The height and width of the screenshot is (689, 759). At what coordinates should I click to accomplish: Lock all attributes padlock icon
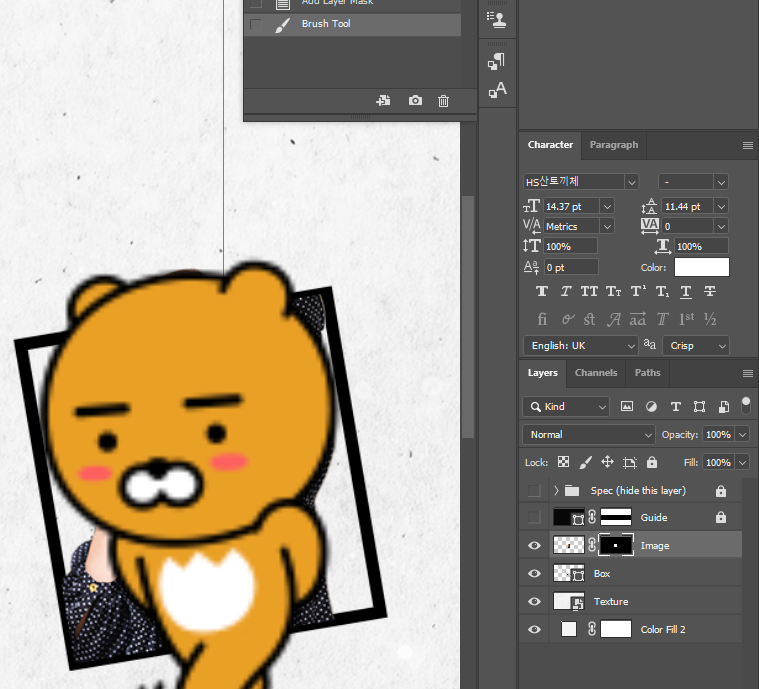652,462
